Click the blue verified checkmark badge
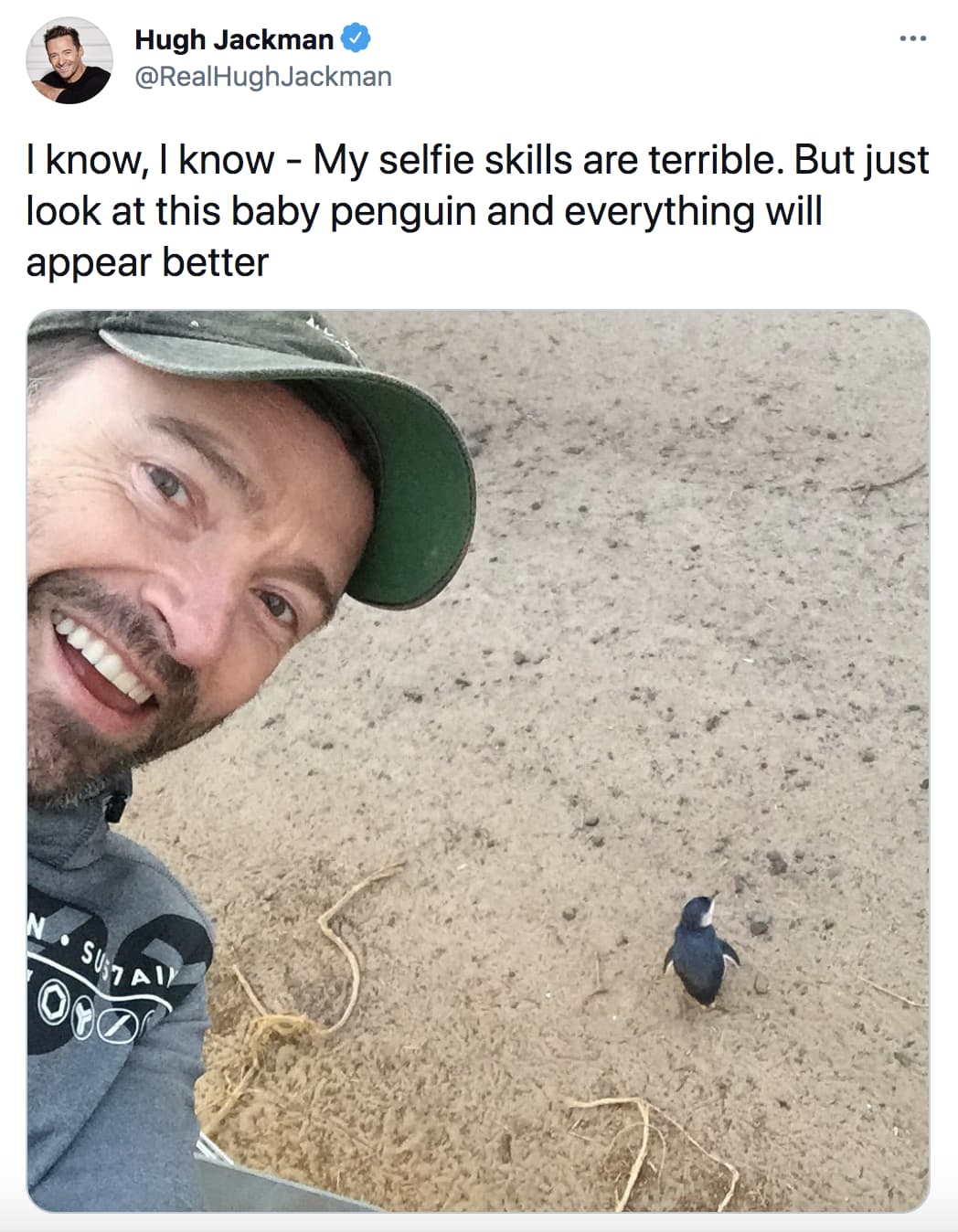 point(356,38)
